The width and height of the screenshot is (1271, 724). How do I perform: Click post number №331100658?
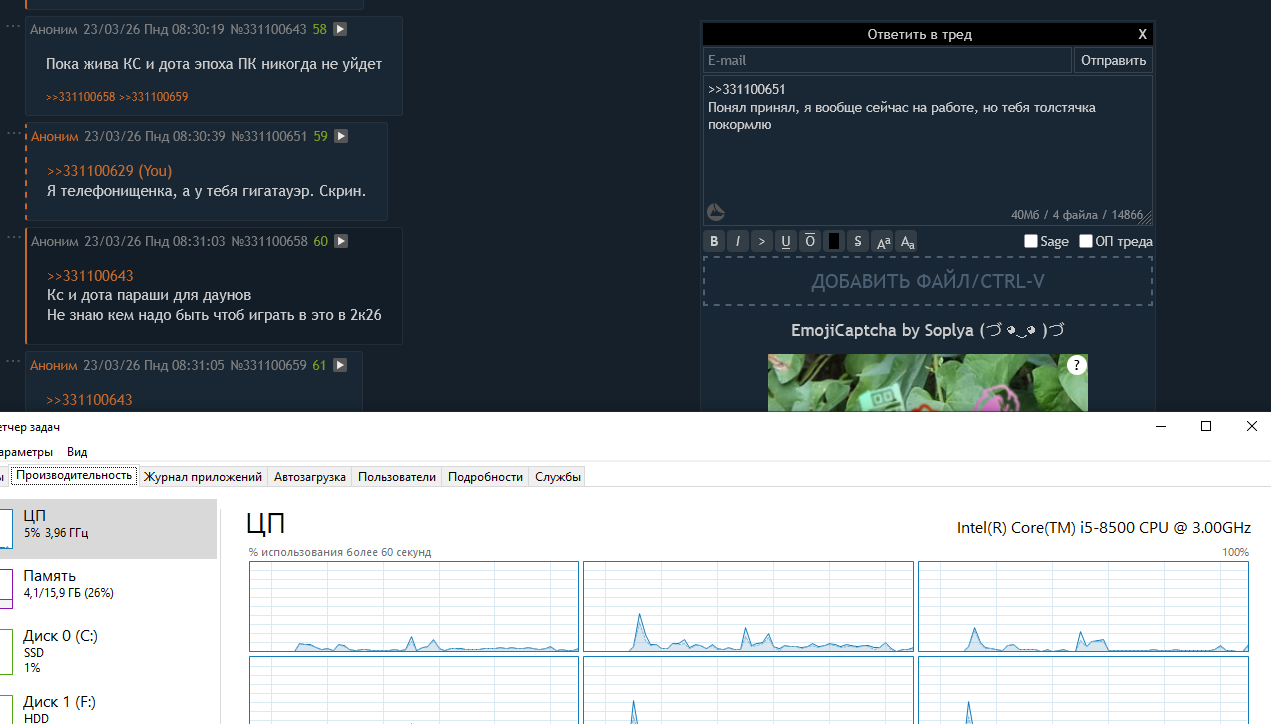(x=268, y=241)
